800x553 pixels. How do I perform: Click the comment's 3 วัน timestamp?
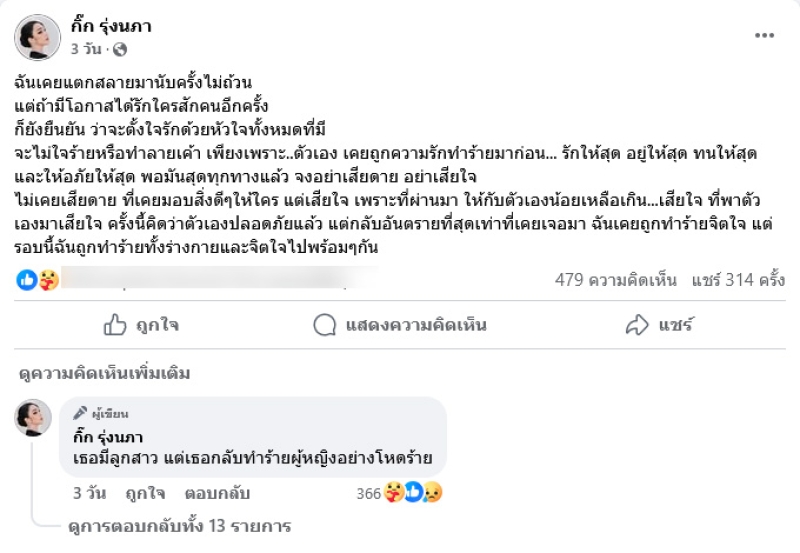90,493
